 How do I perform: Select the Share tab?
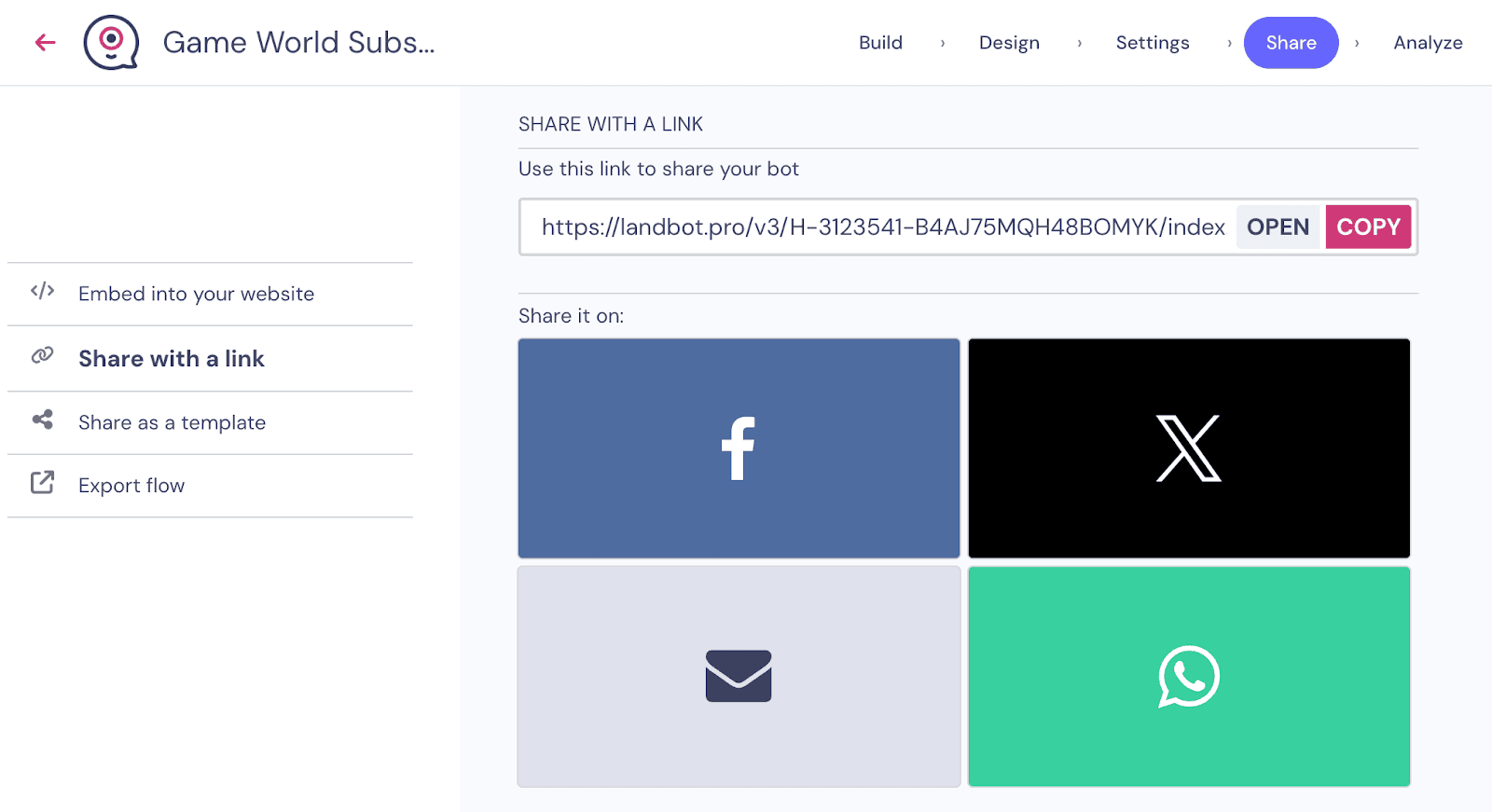(1291, 43)
